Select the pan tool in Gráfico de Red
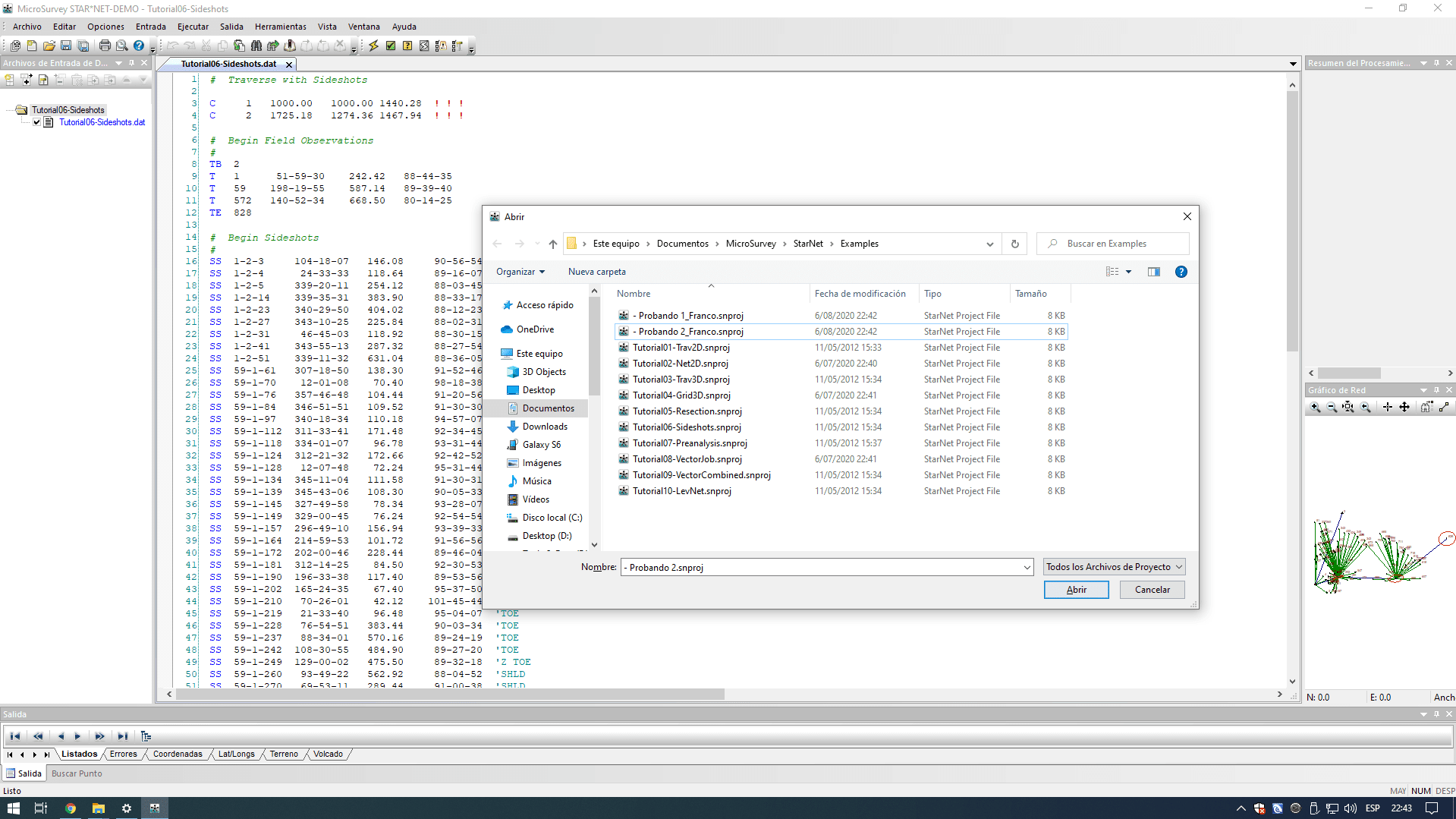Image resolution: width=1456 pixels, height=819 pixels. tap(1404, 408)
